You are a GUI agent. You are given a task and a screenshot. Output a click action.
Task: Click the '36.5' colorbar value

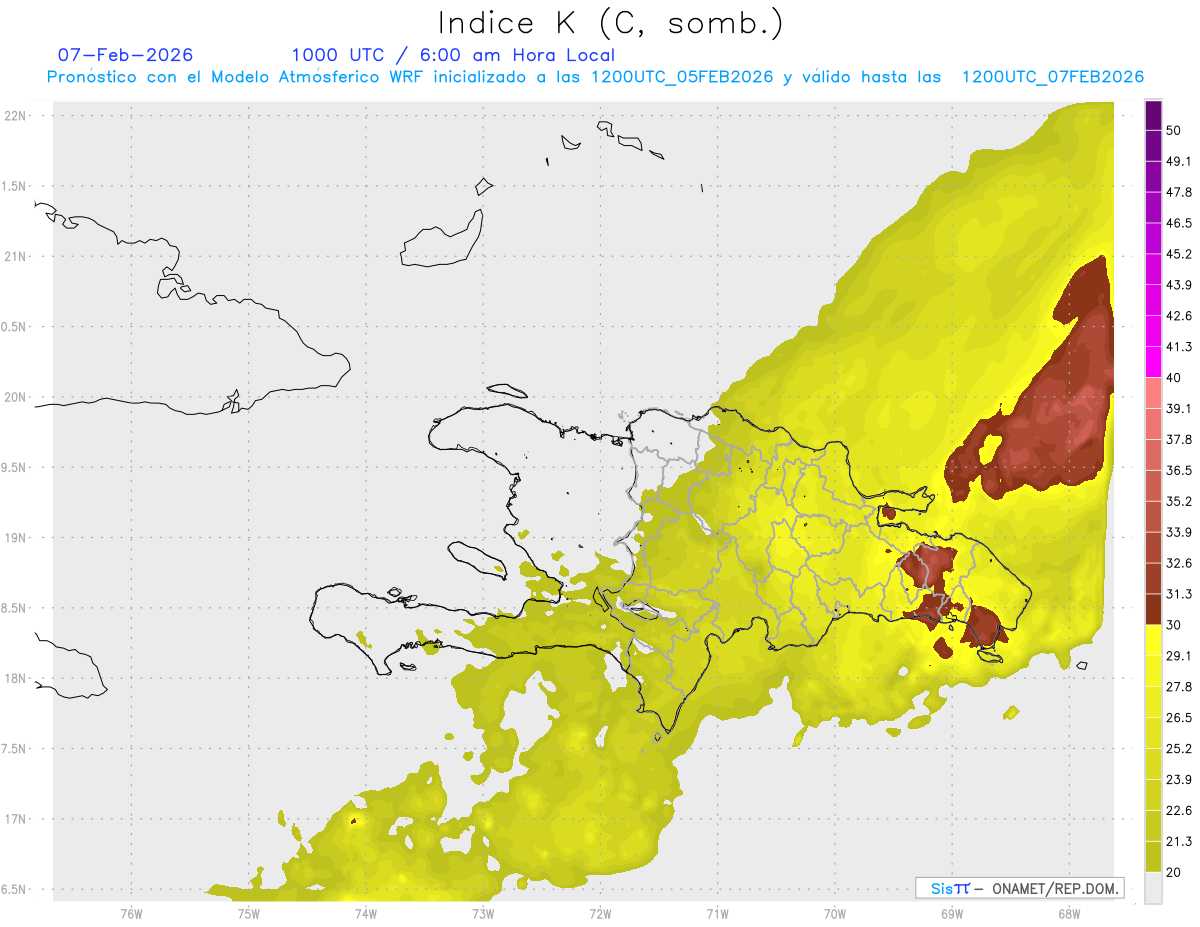1179,471
